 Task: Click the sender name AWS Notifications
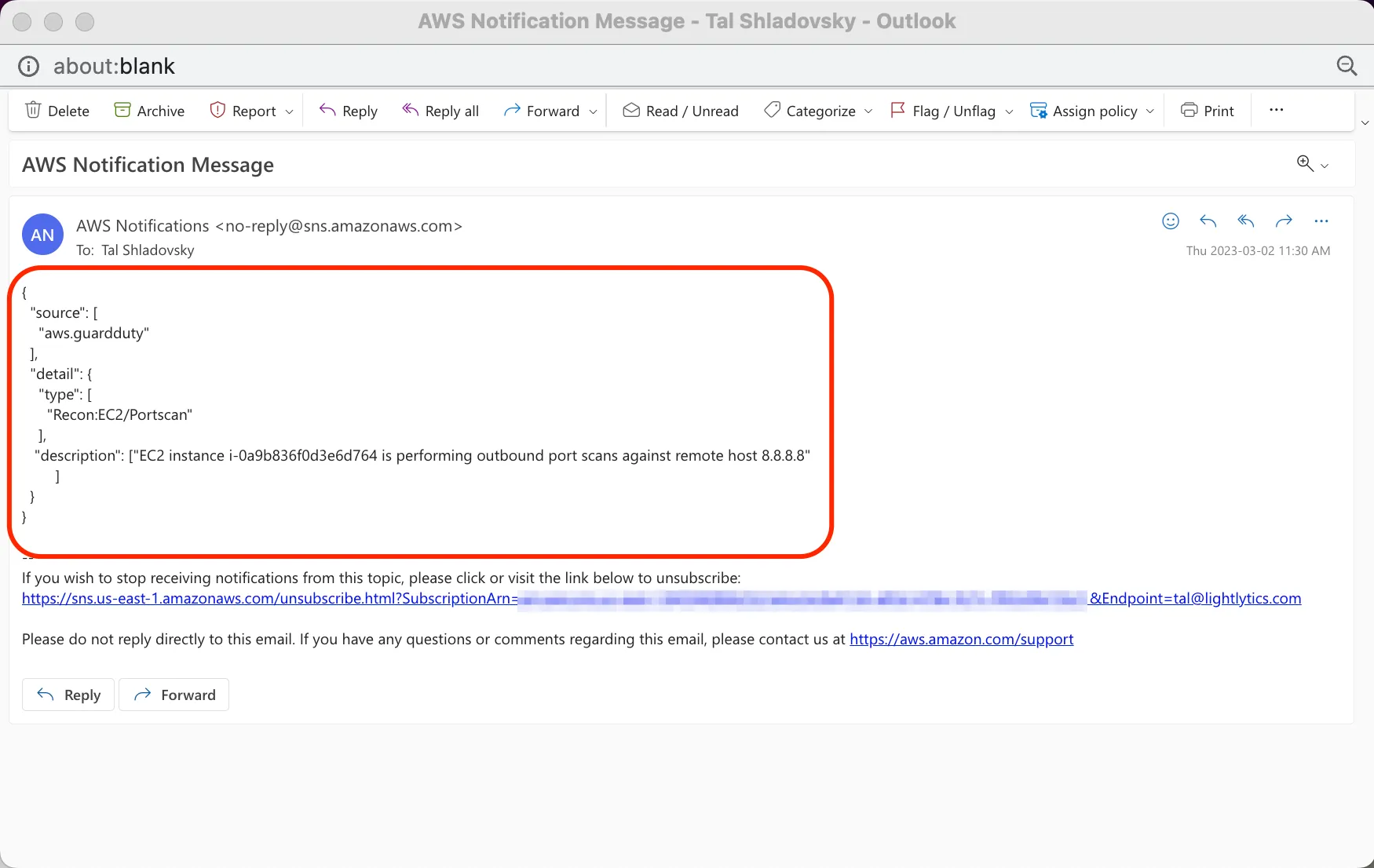click(x=143, y=226)
